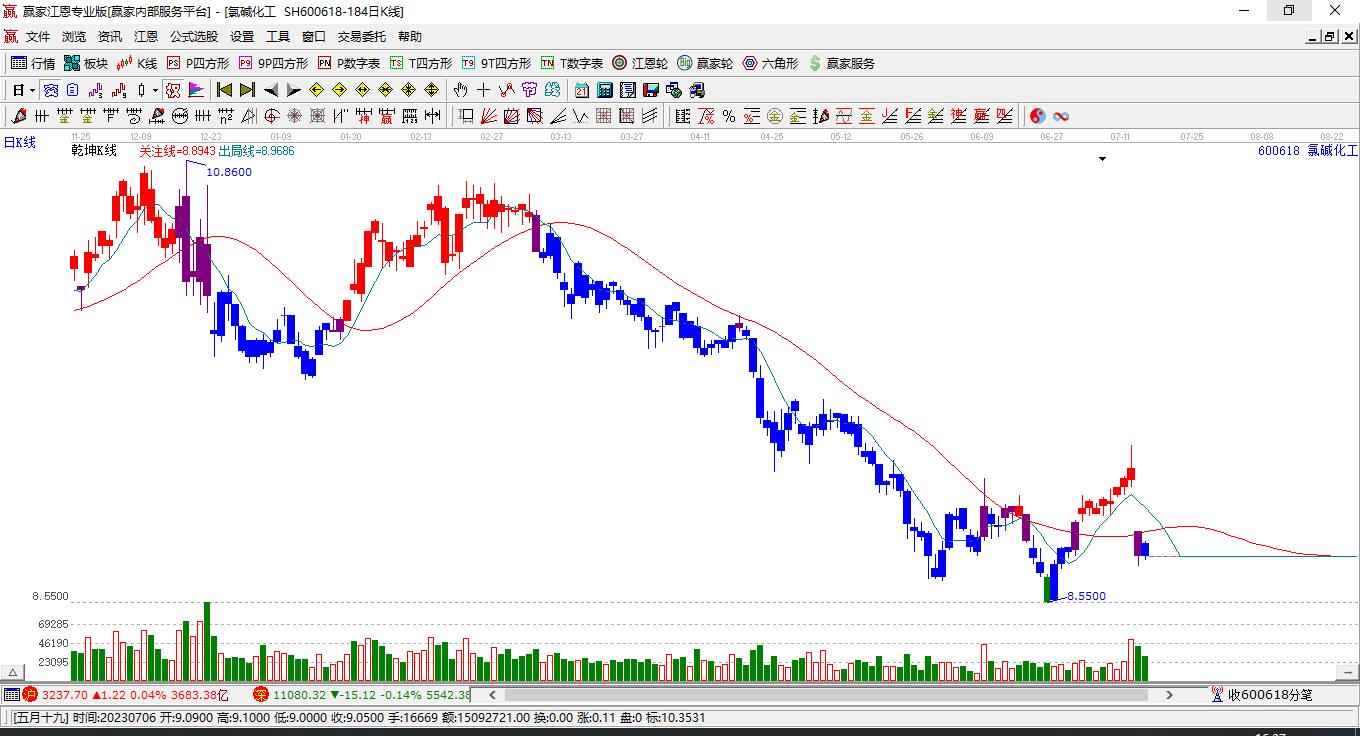Open the P数字表 number table
The height and width of the screenshot is (736, 1360).
[348, 63]
